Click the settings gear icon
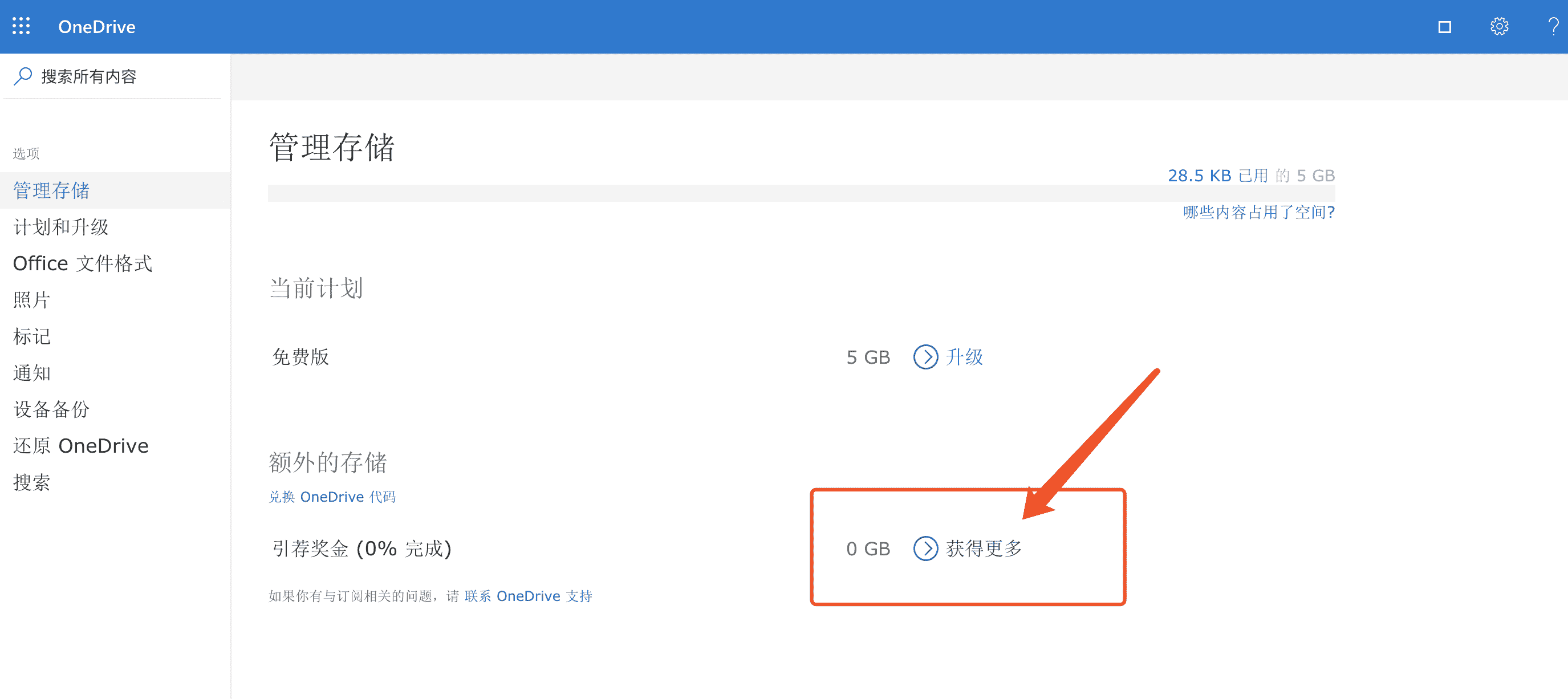The width and height of the screenshot is (1568, 699). (1498, 27)
